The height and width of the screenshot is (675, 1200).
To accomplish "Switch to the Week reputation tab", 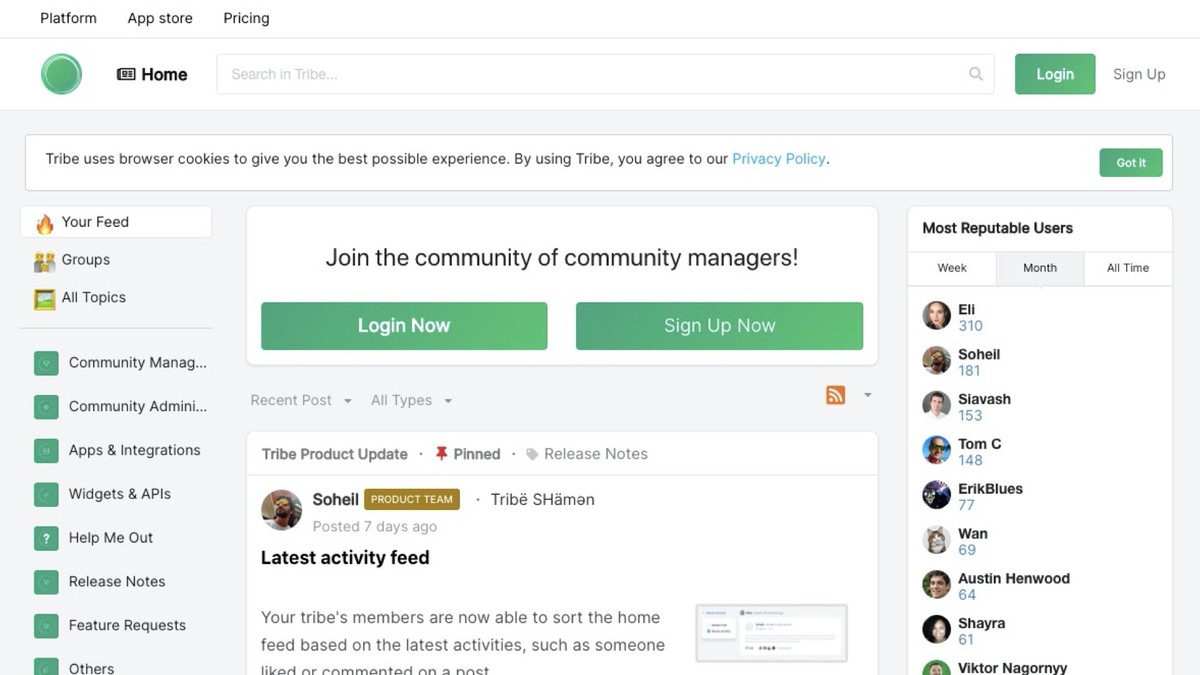I will (952, 268).
